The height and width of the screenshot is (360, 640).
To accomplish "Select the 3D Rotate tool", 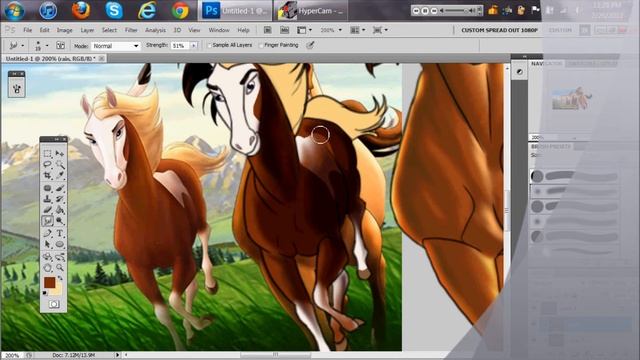I will [48, 257].
